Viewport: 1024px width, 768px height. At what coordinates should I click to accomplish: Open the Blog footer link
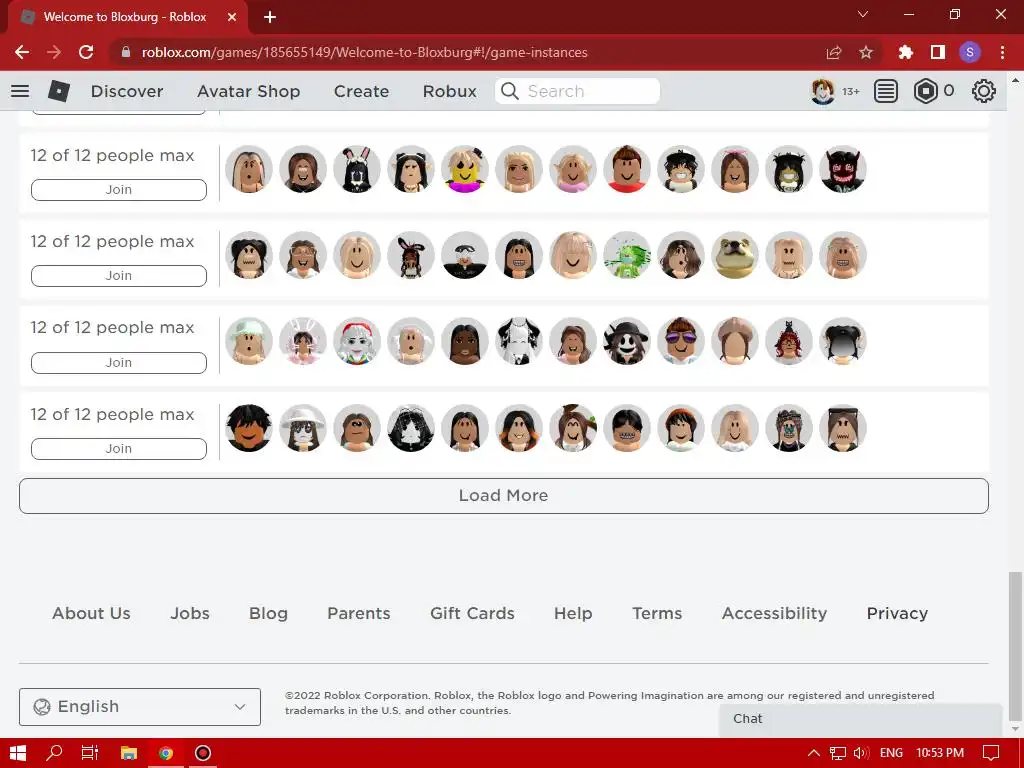pos(268,613)
